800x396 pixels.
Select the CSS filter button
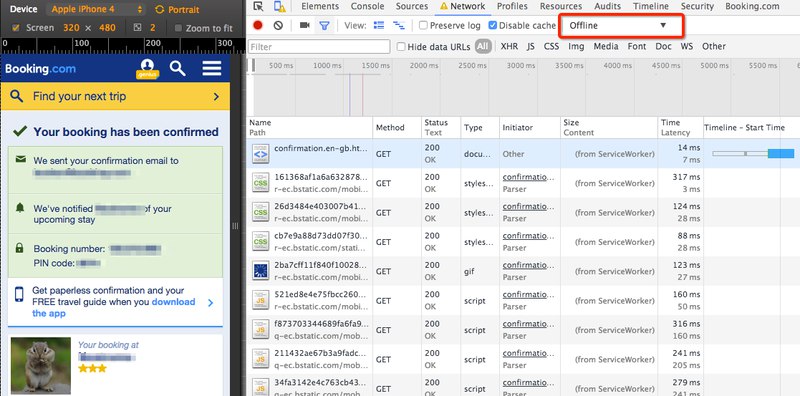click(551, 46)
